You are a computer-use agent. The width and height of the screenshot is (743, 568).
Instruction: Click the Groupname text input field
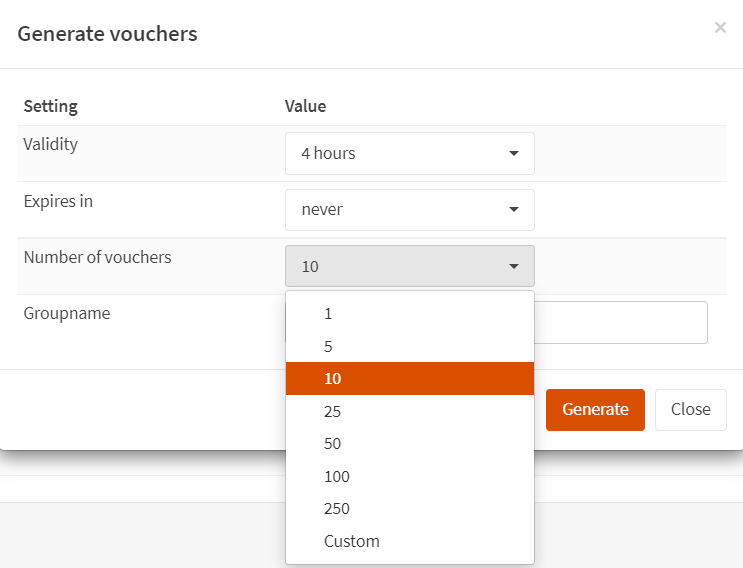pos(620,323)
